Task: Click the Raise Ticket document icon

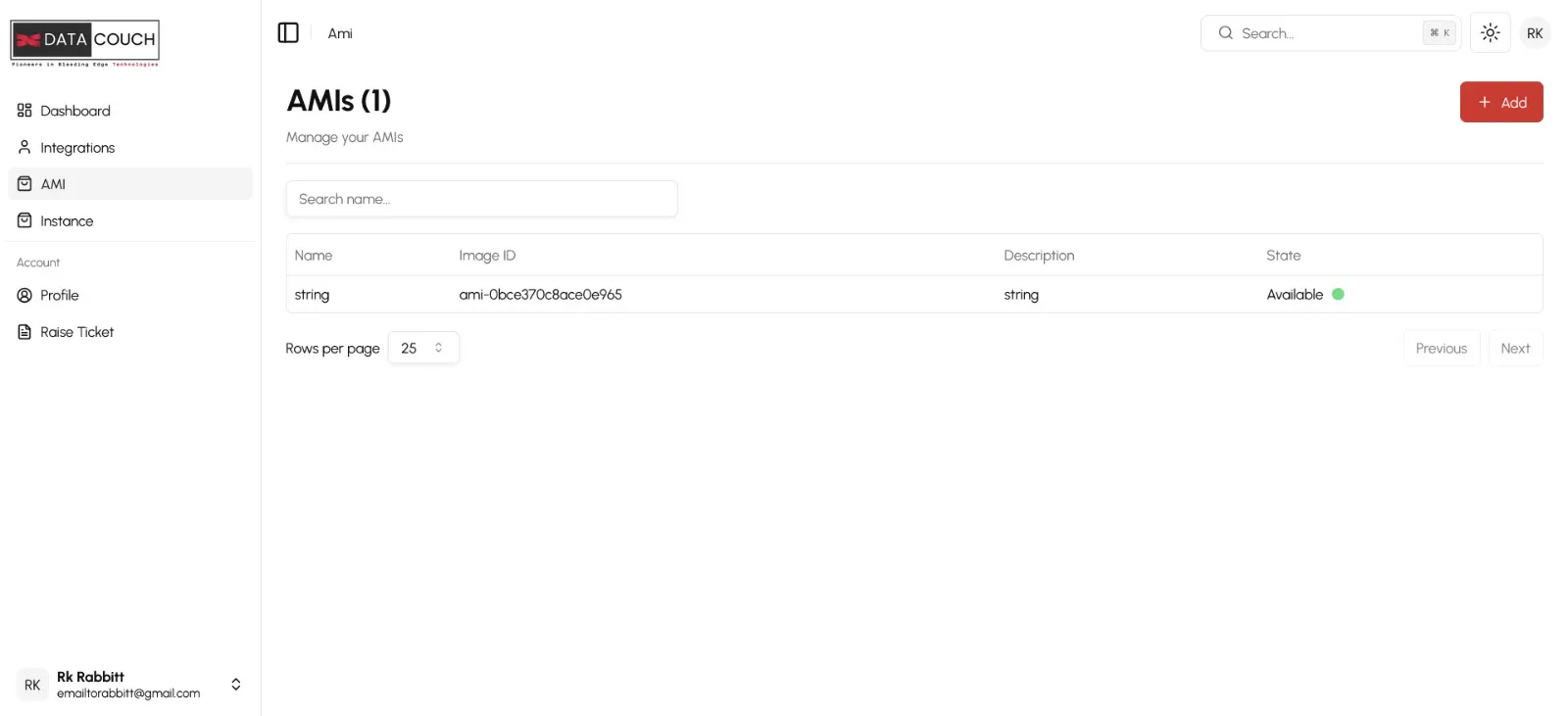Action: (24, 332)
